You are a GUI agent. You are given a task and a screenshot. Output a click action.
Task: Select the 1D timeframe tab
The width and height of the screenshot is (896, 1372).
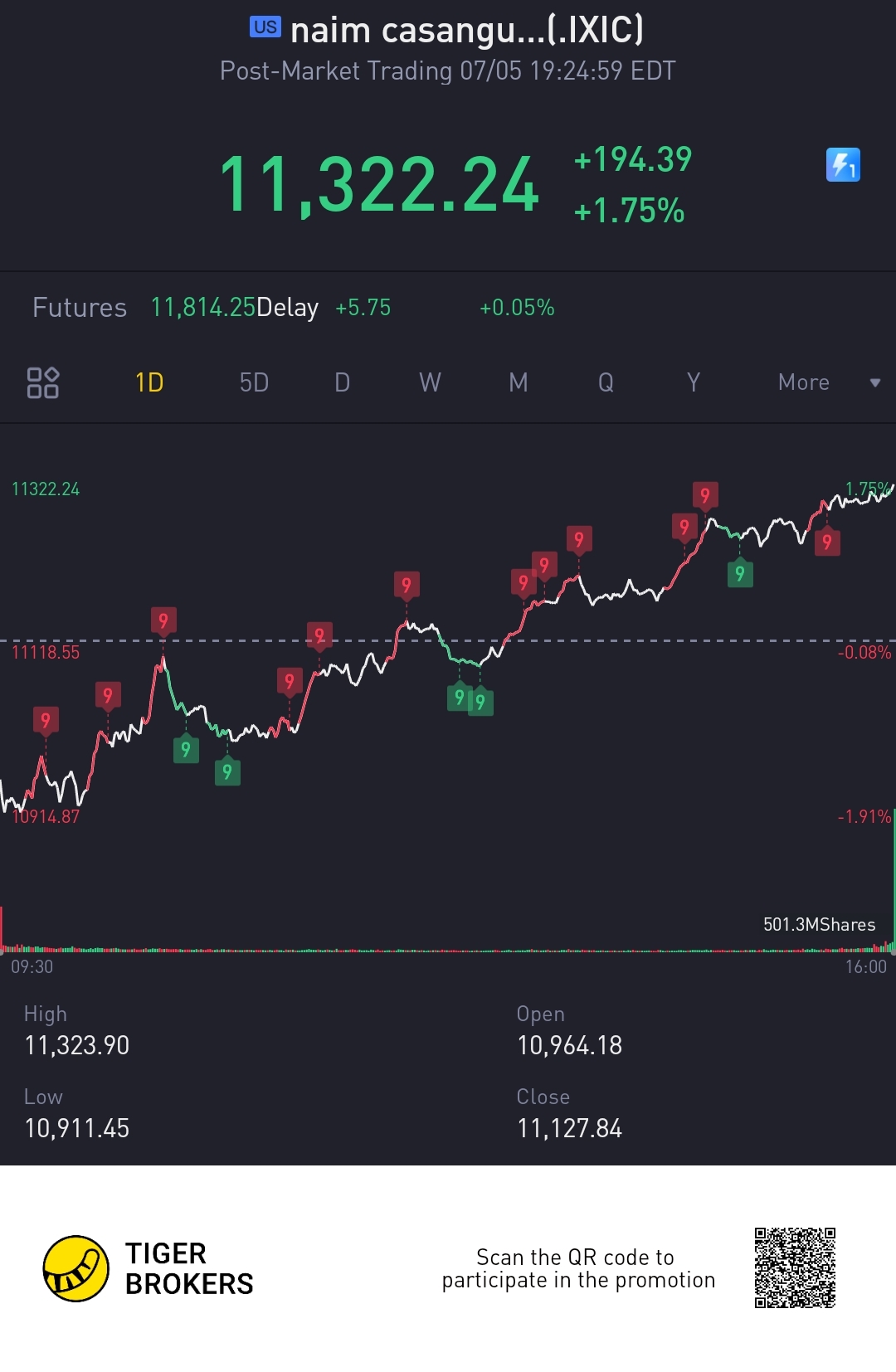[149, 382]
